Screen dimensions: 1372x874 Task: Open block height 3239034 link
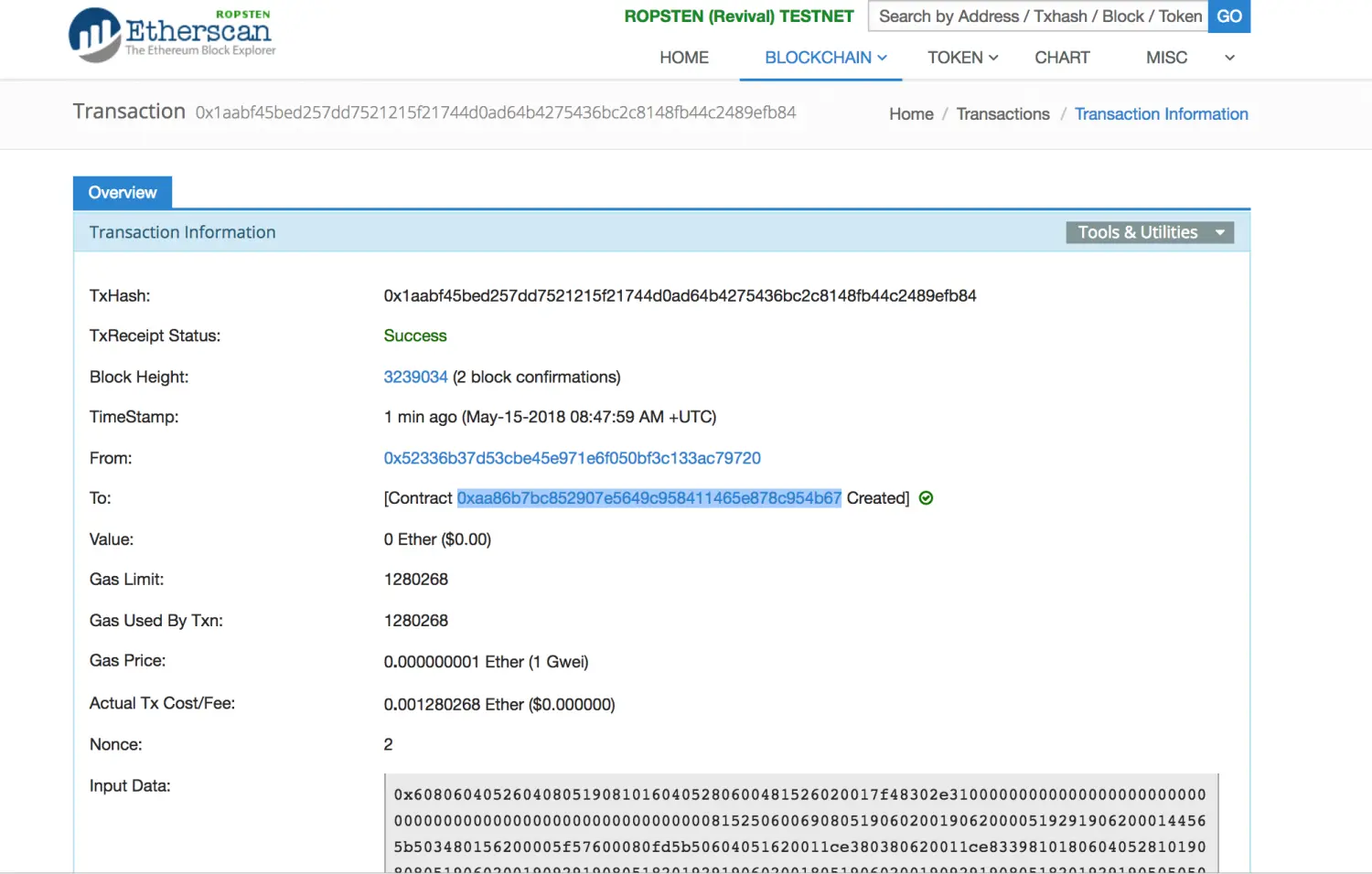coord(415,378)
